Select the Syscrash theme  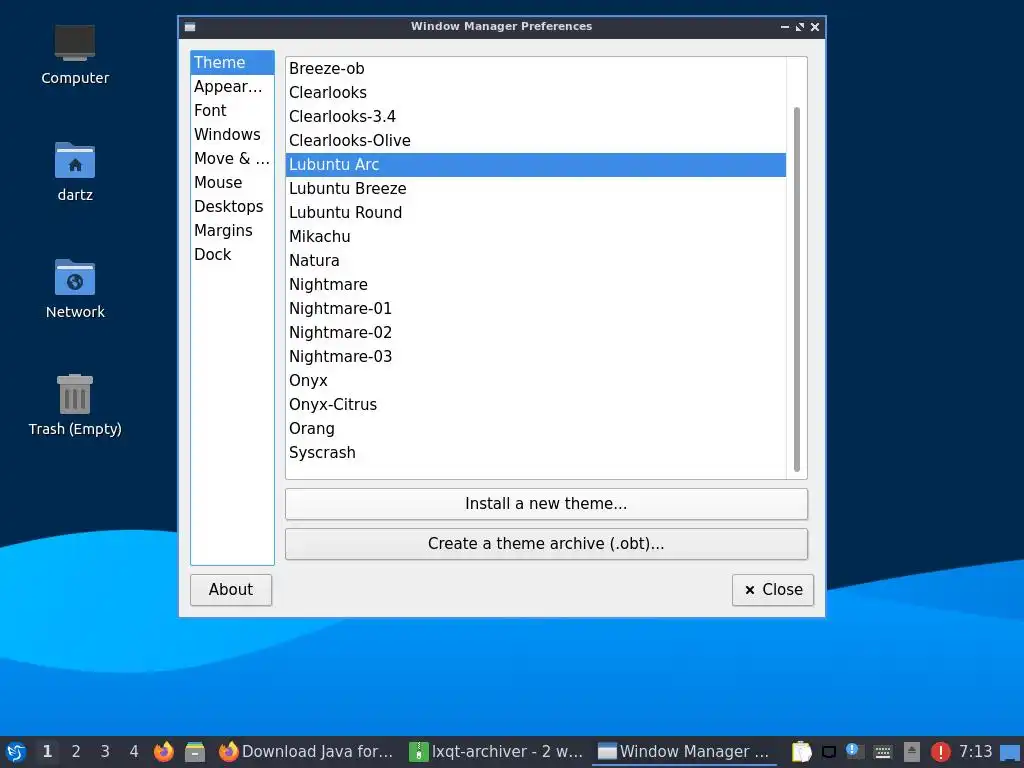click(536, 453)
